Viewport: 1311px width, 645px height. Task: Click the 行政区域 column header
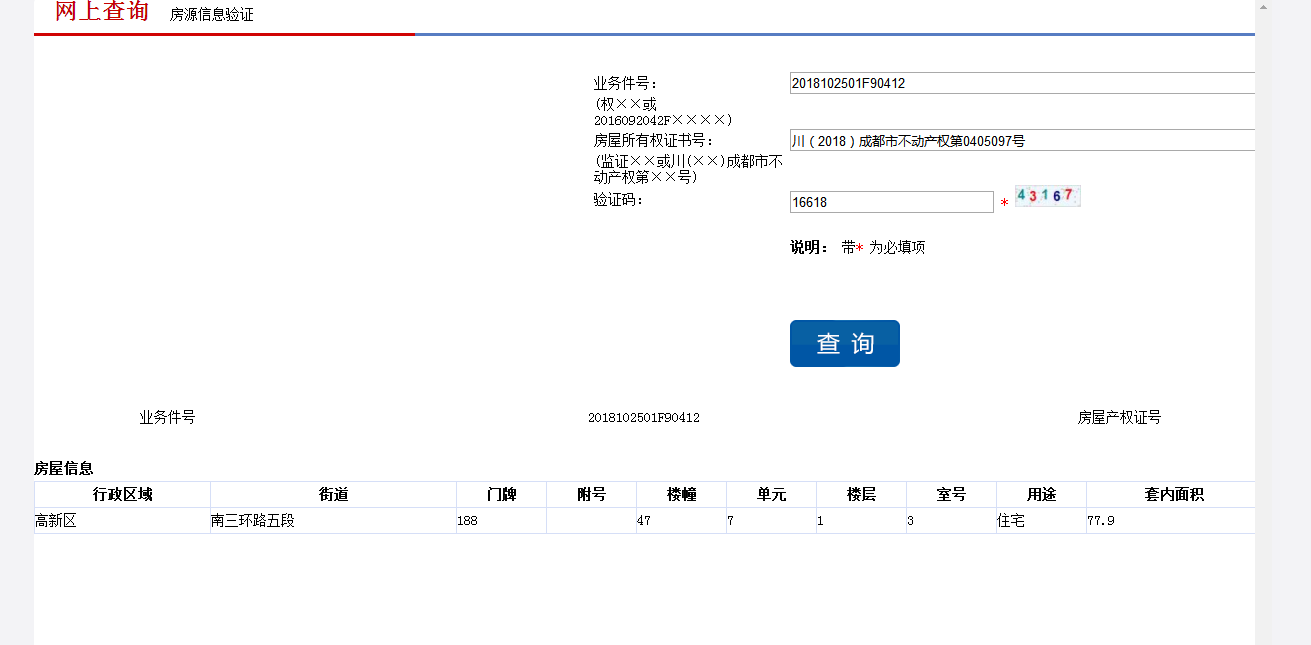click(x=122, y=495)
